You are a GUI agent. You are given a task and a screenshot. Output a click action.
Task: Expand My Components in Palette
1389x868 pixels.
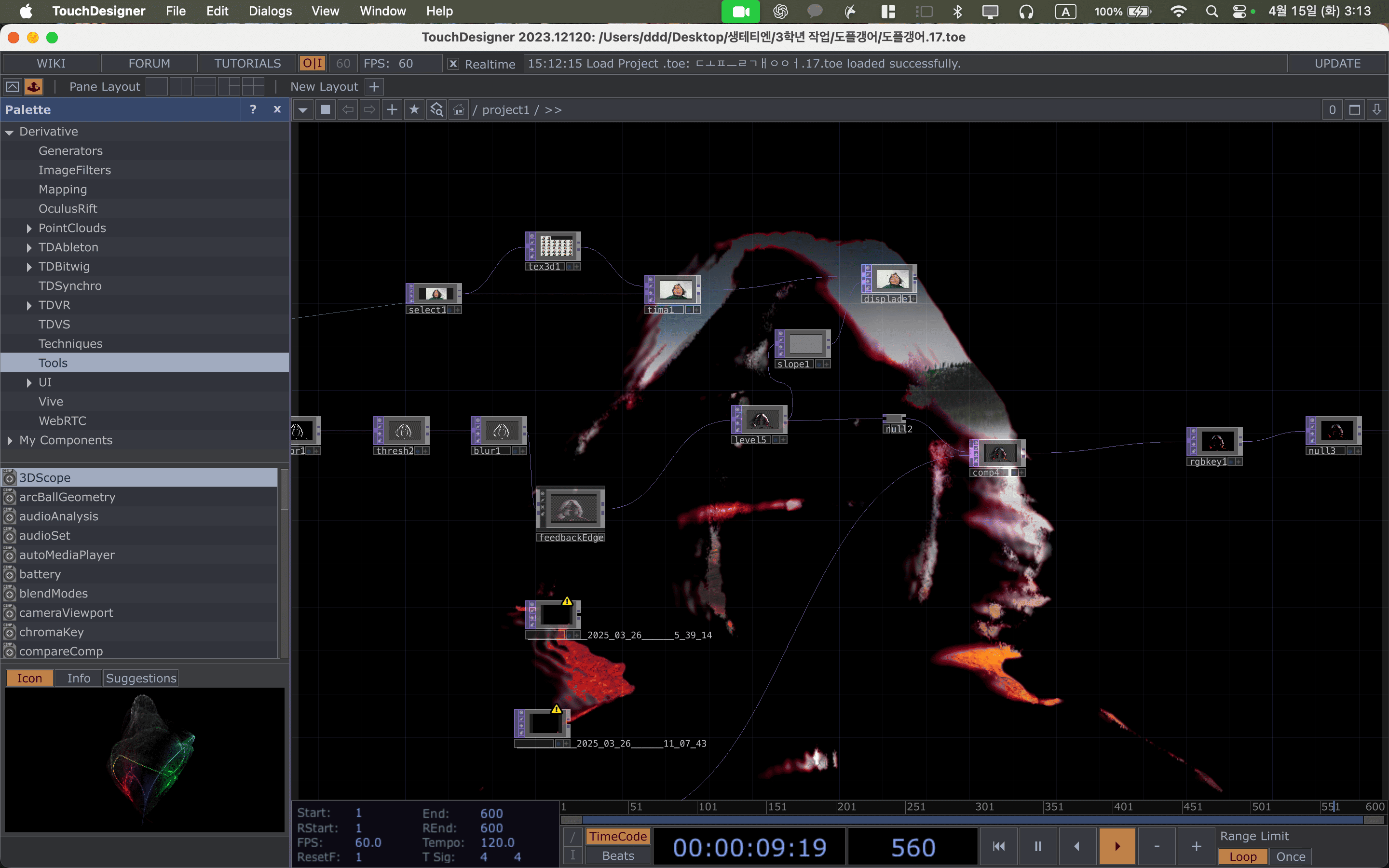tap(10, 440)
